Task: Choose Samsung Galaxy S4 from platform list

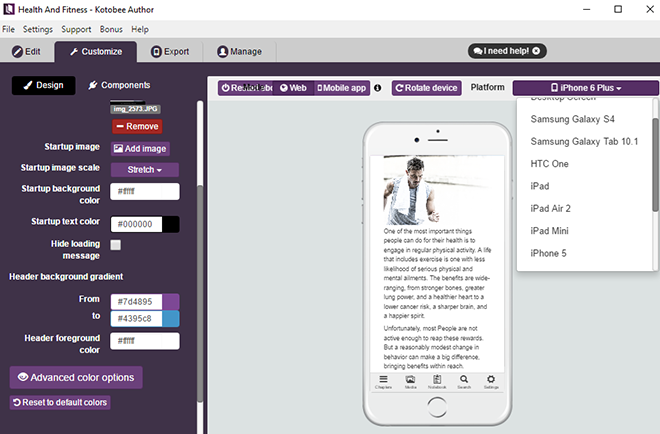Action: 571,119
